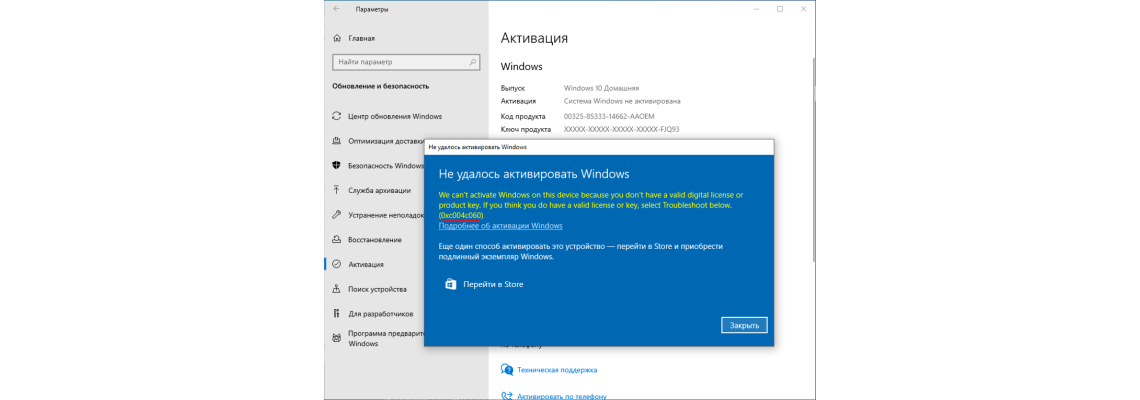
Task: Open Техническая поддержка link
Action: point(557,369)
